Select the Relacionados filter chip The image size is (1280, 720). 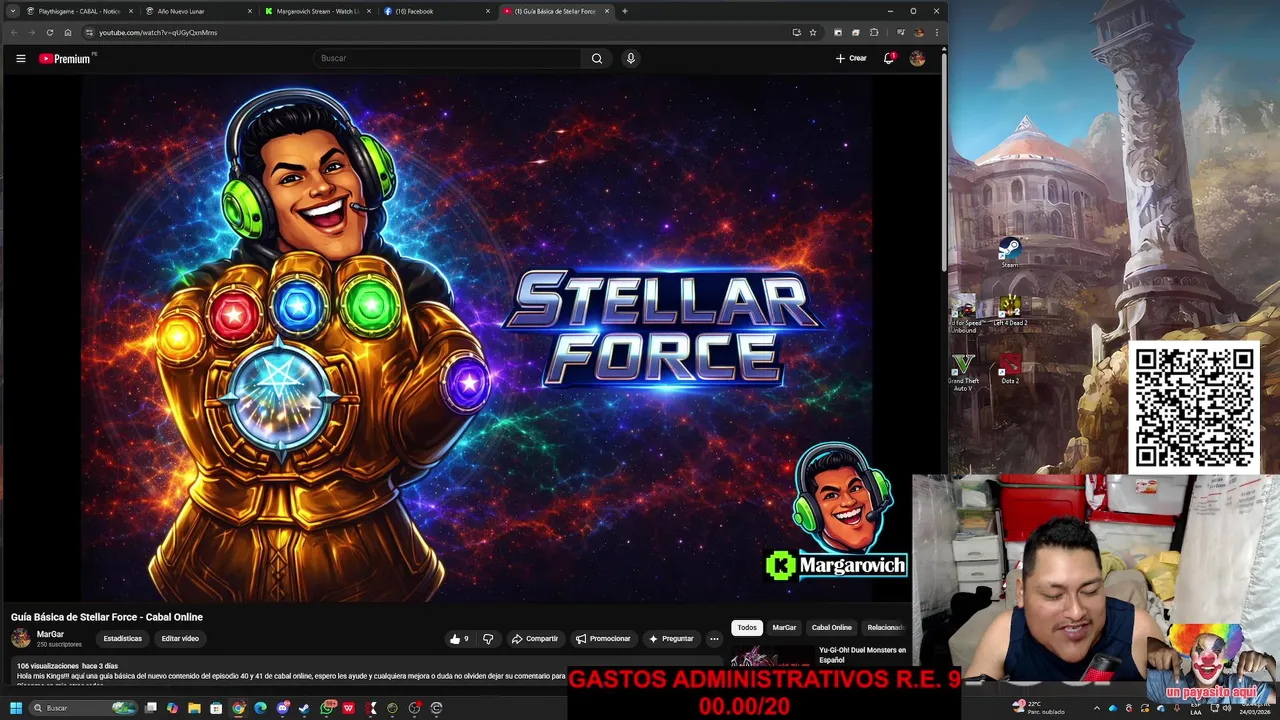(885, 627)
